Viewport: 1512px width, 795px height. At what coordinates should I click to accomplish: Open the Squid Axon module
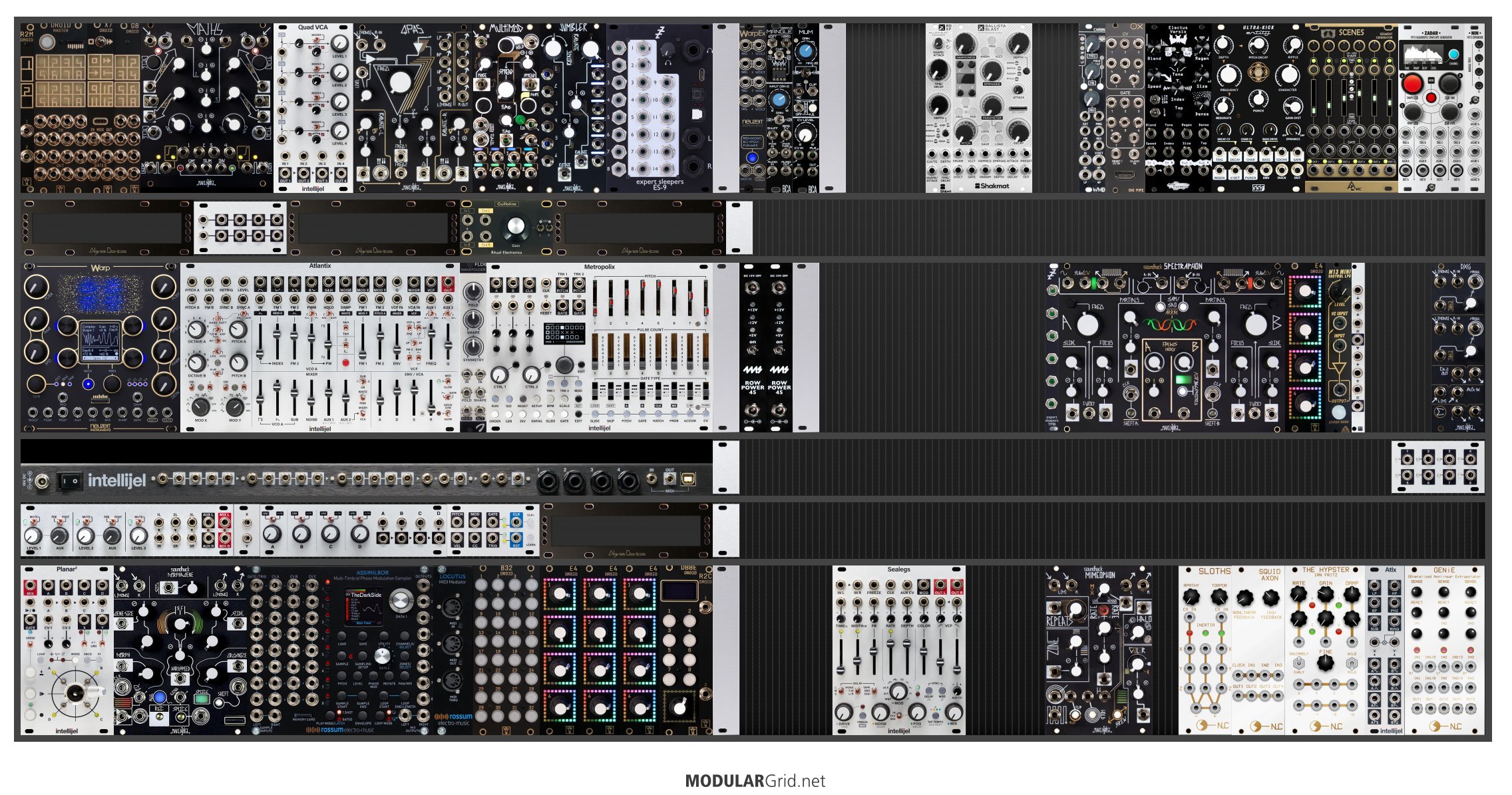1258,651
